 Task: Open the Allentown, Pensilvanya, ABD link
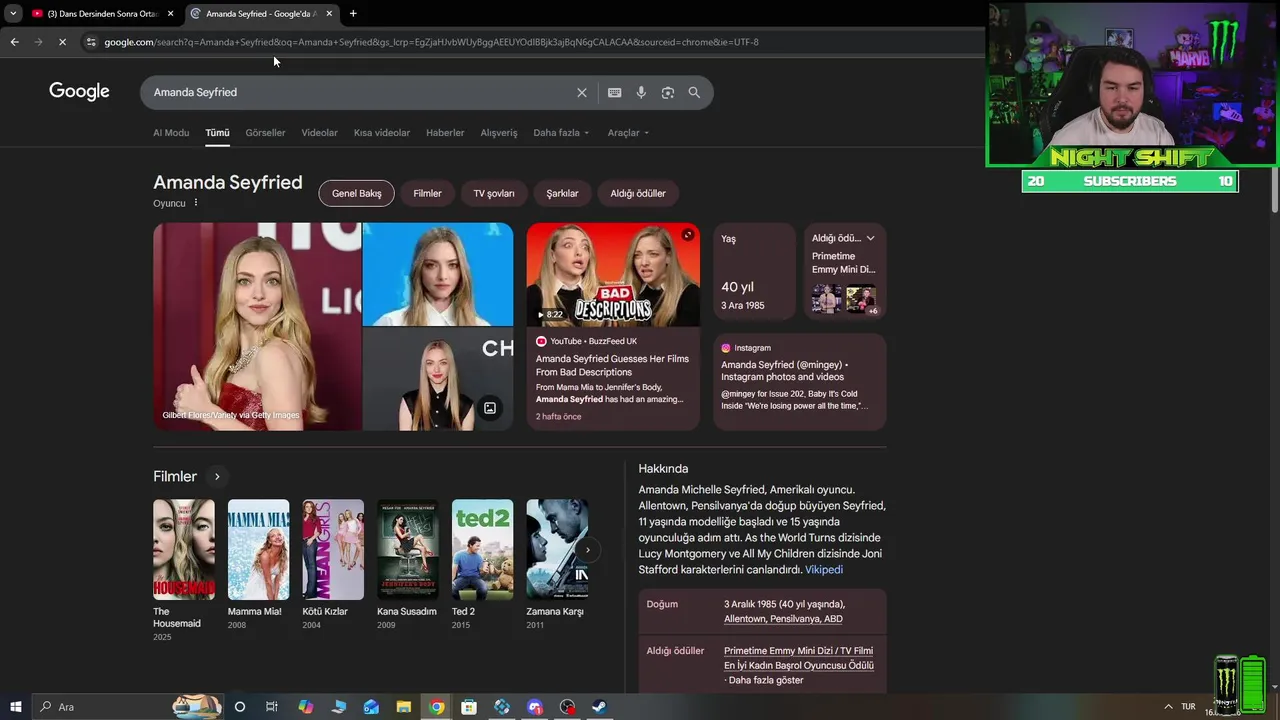[783, 619]
